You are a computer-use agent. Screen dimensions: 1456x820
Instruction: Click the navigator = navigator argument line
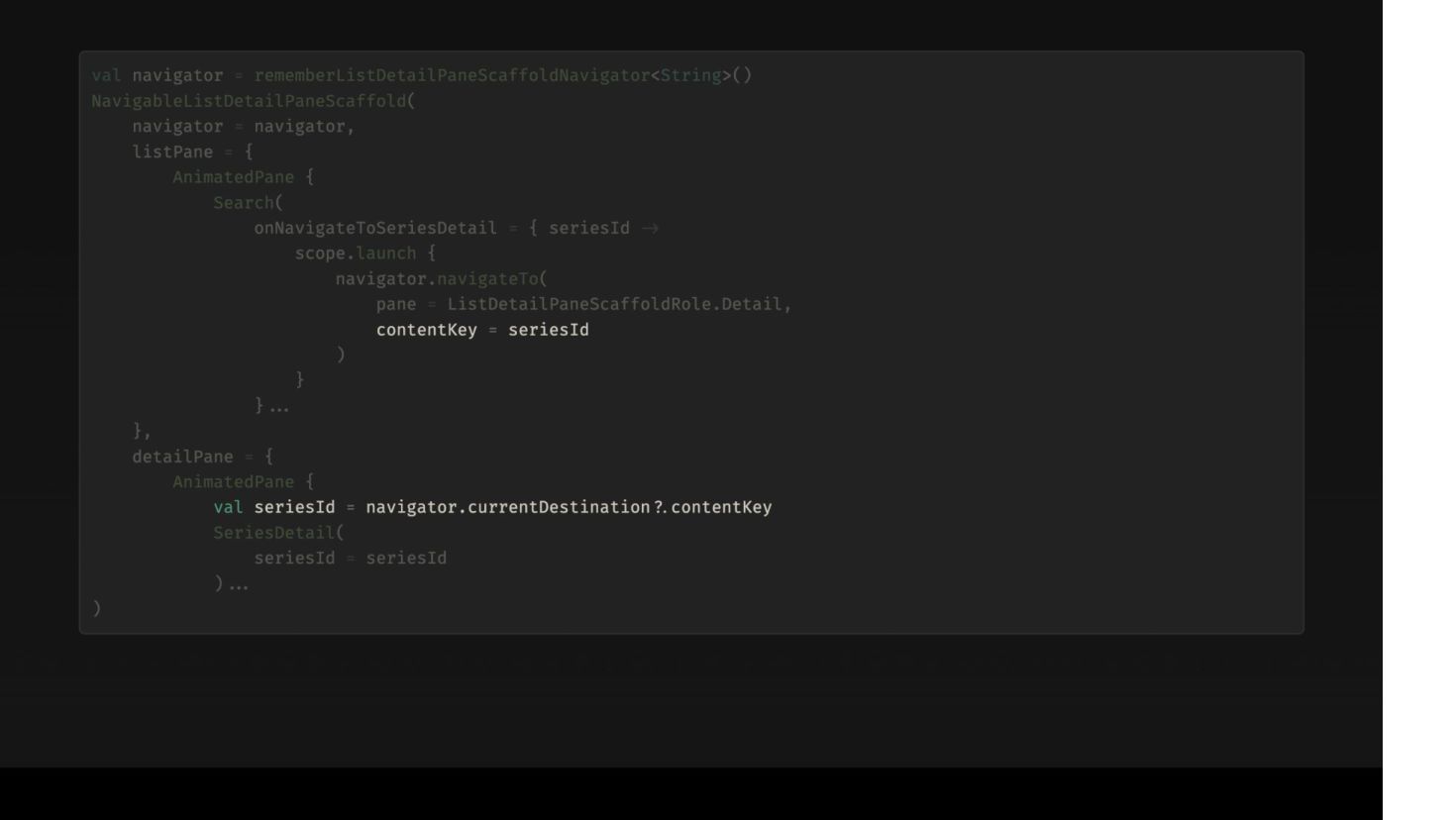click(244, 126)
